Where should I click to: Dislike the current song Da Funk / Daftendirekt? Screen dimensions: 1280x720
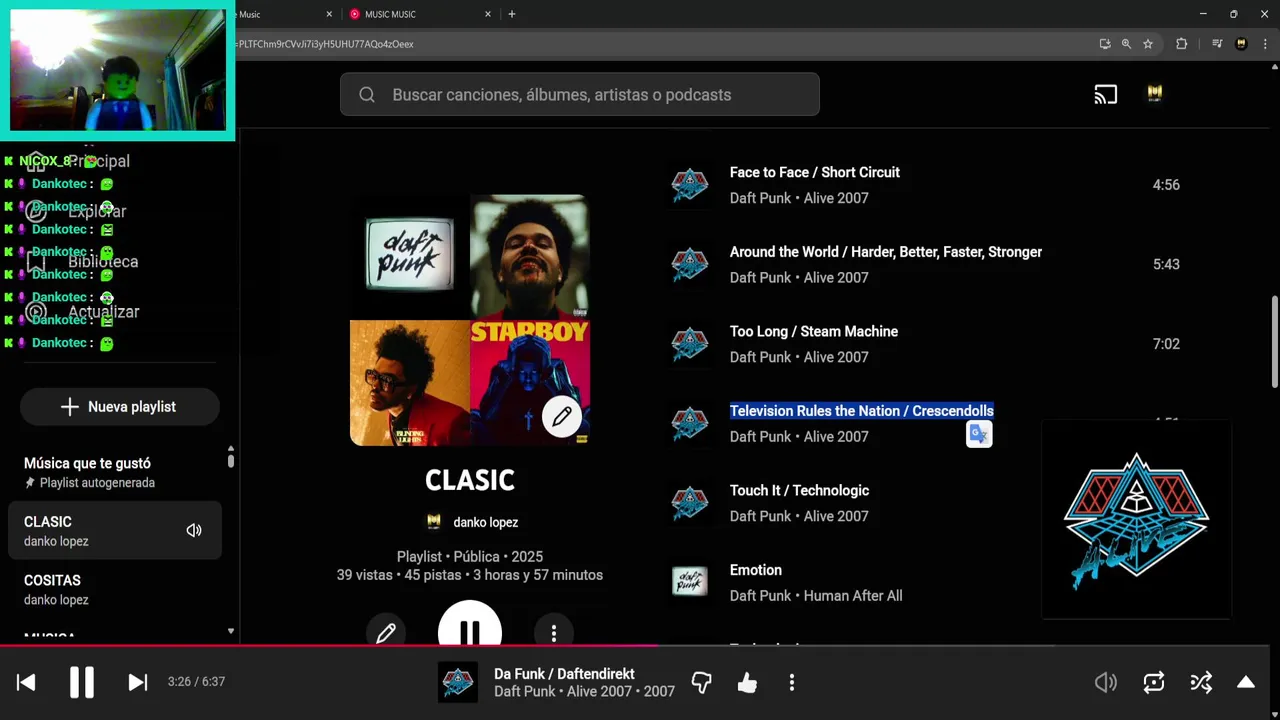(x=702, y=683)
